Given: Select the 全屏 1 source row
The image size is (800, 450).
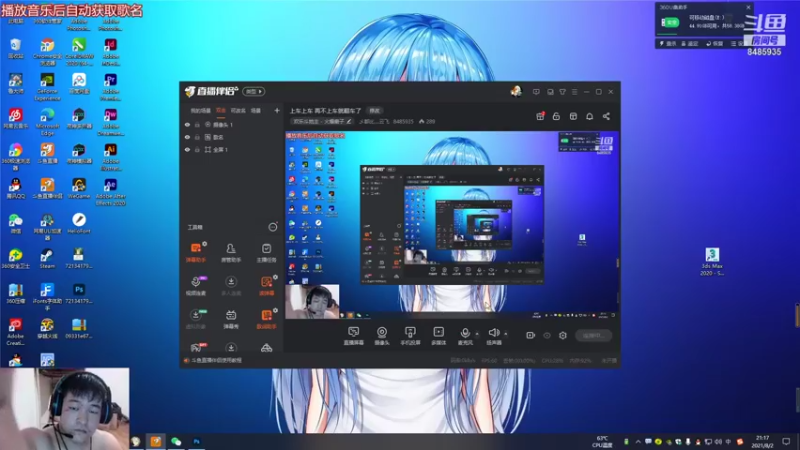Looking at the screenshot, I should pos(232,150).
